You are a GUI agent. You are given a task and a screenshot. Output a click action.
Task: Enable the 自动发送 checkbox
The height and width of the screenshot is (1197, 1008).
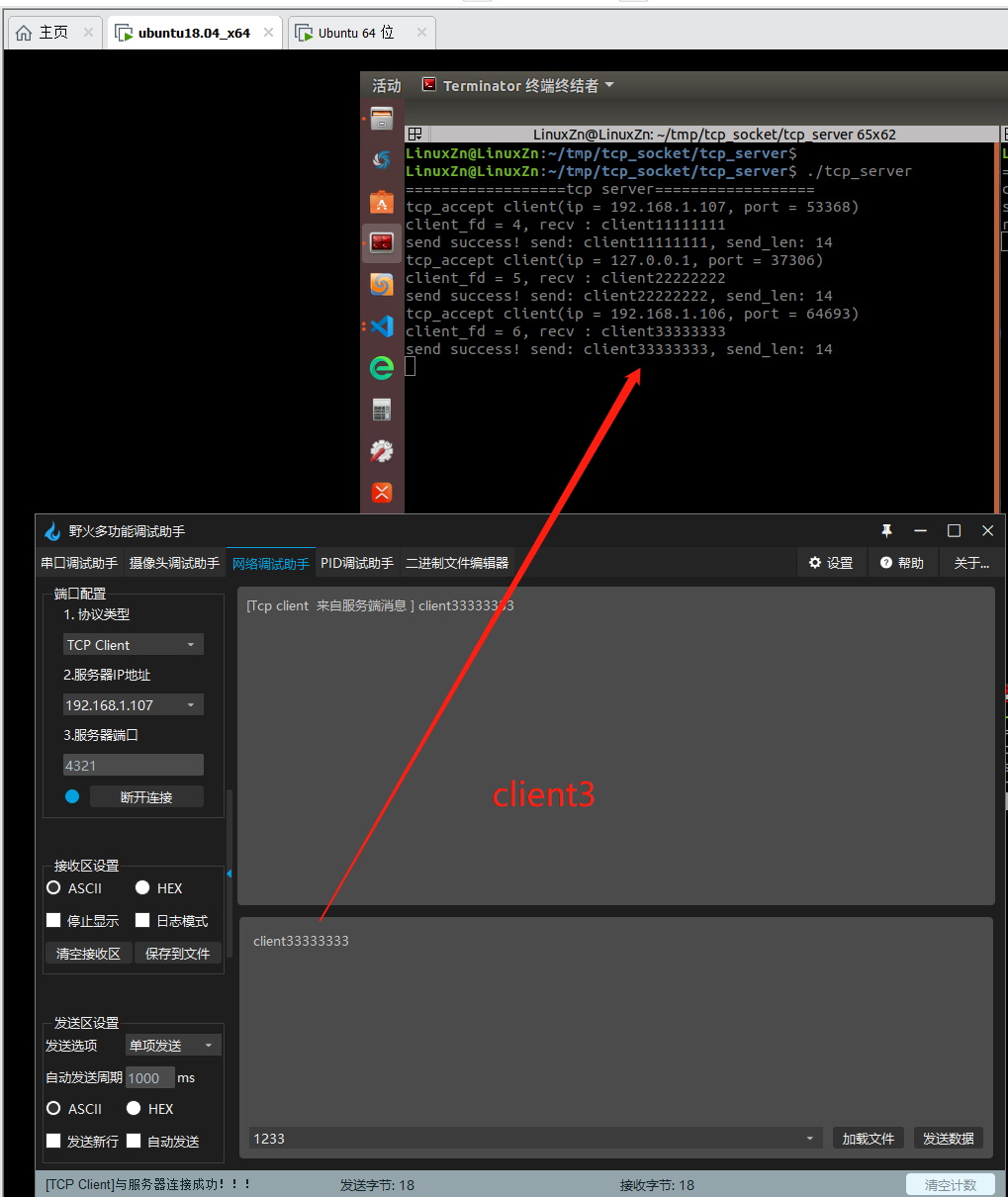tap(134, 1141)
